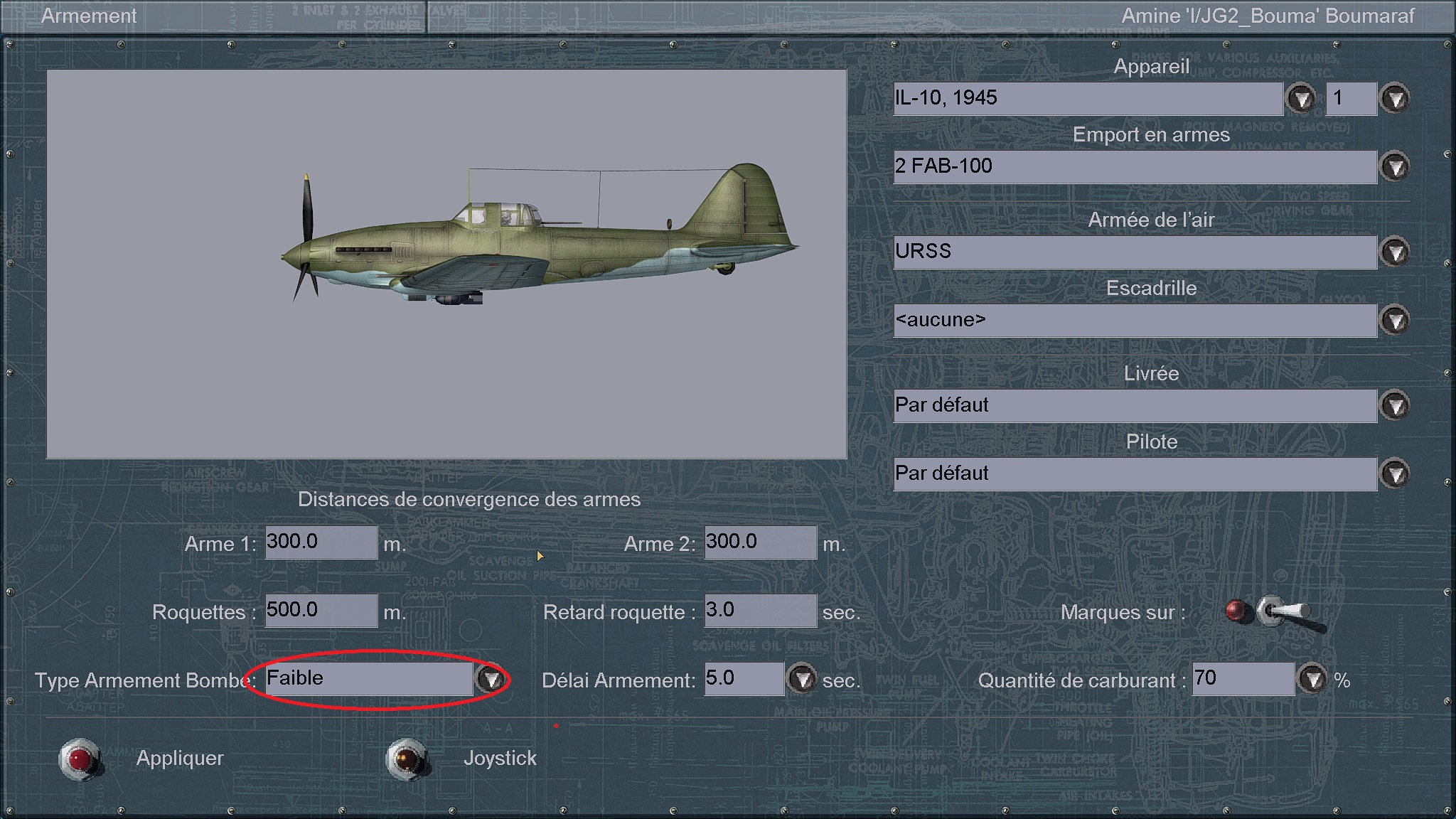Open the Appareil IL-10 aircraft dropdown arrow
Screen dimensions: 1456x819
tap(1301, 98)
